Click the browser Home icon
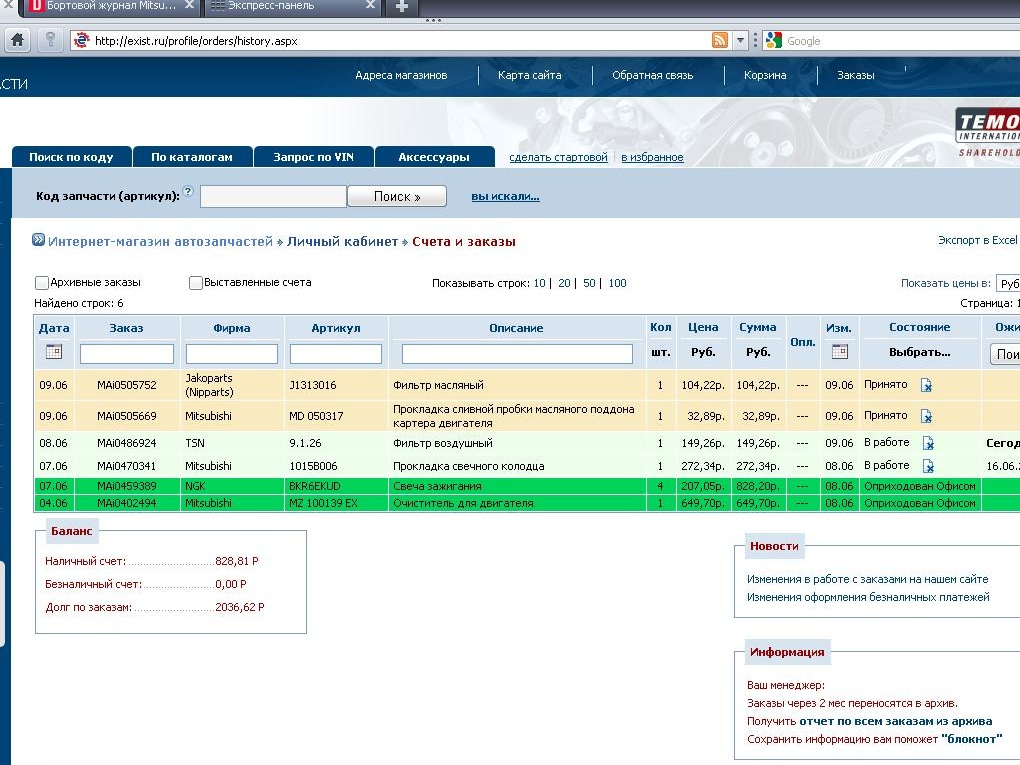The height and width of the screenshot is (765, 1020). (x=18, y=40)
